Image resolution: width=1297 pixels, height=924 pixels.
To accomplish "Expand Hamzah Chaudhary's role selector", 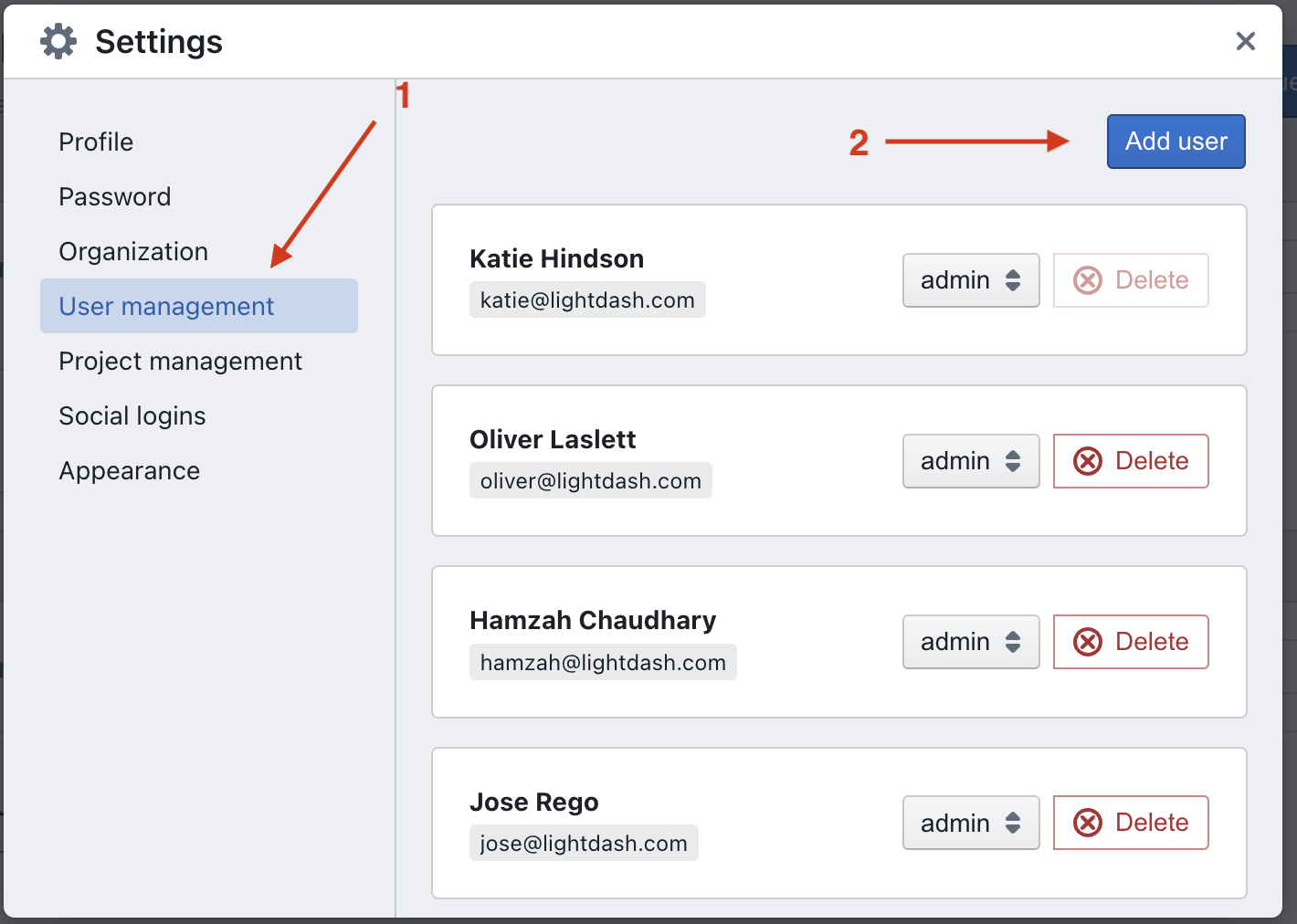I will coord(970,642).
